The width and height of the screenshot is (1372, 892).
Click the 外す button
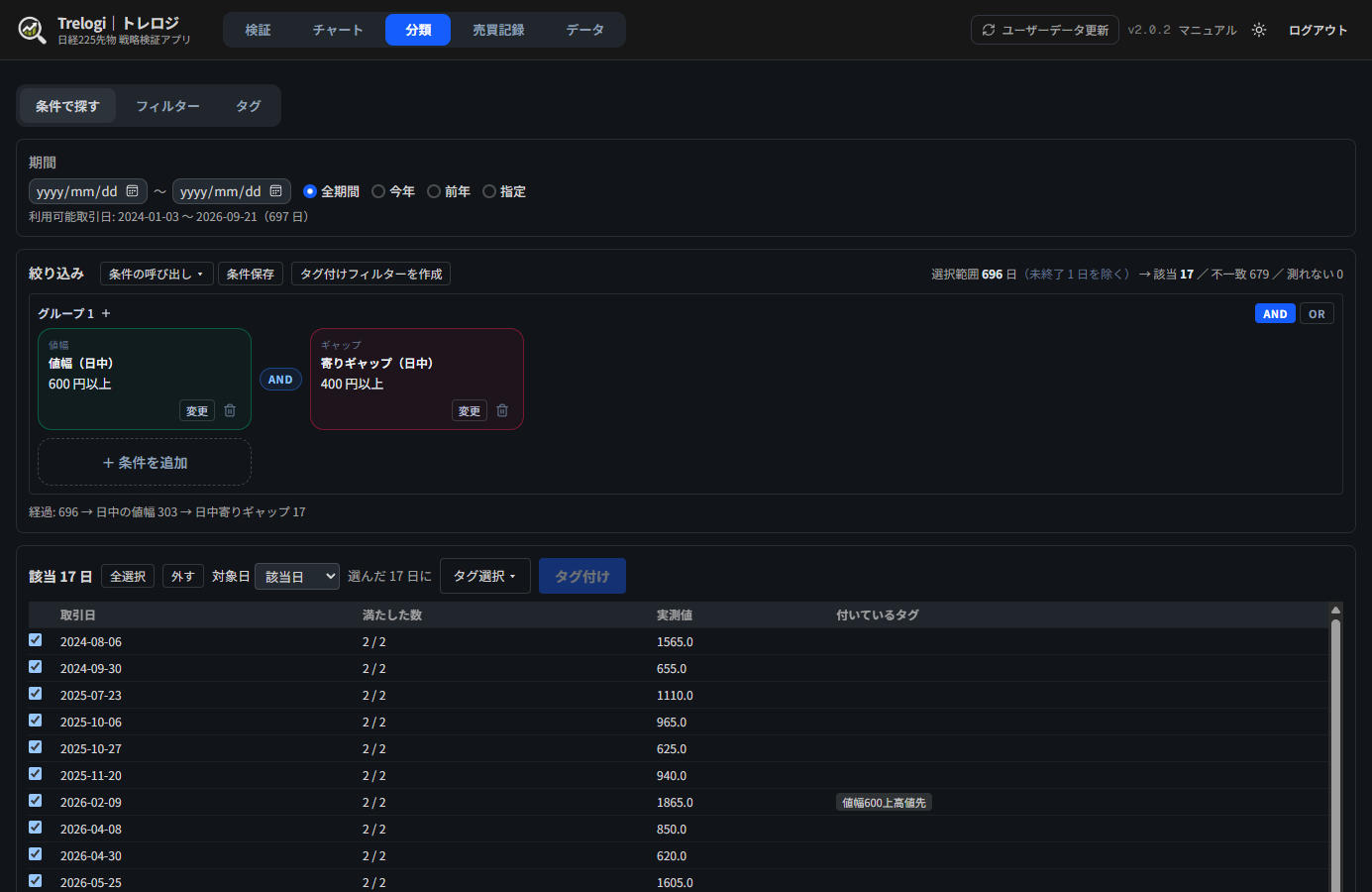(183, 576)
